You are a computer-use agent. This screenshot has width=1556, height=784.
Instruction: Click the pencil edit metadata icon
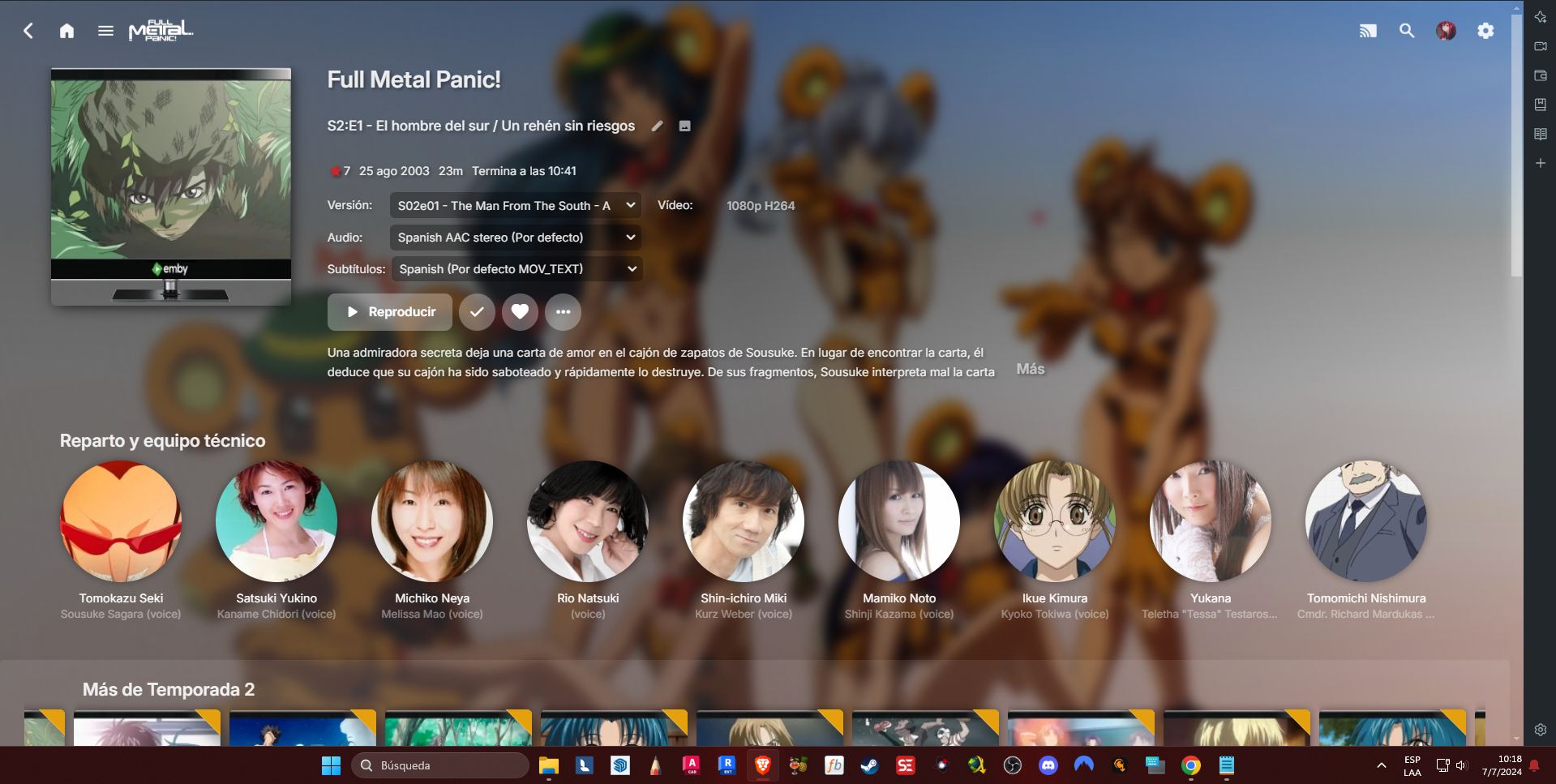658,126
